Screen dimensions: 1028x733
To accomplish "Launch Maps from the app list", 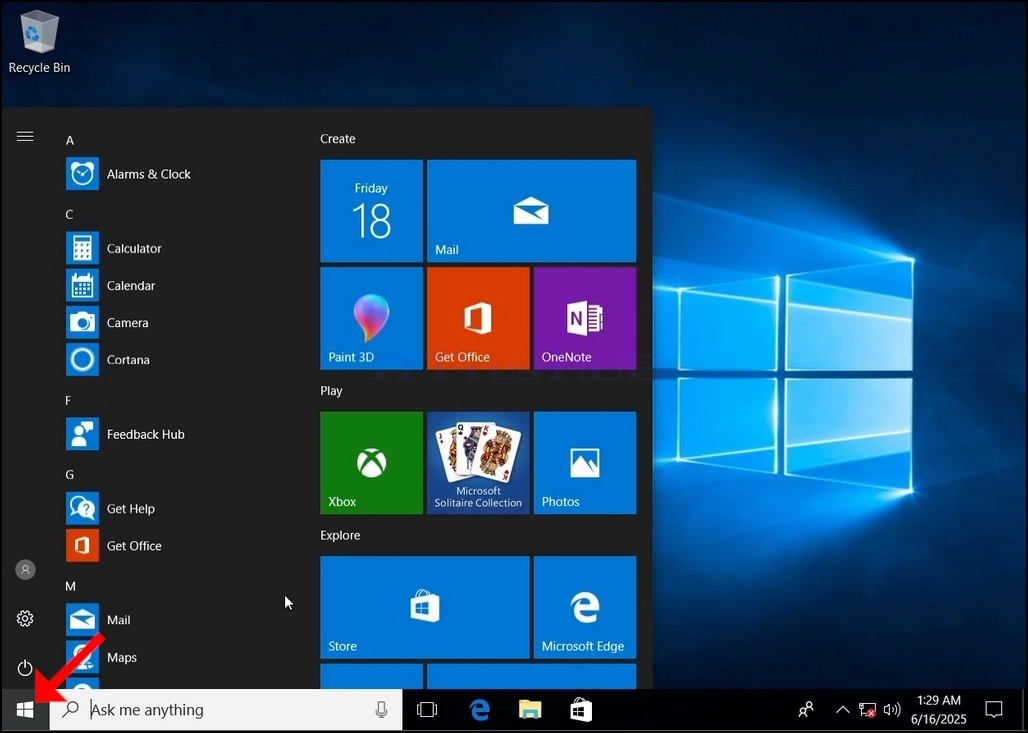I will point(102,657).
